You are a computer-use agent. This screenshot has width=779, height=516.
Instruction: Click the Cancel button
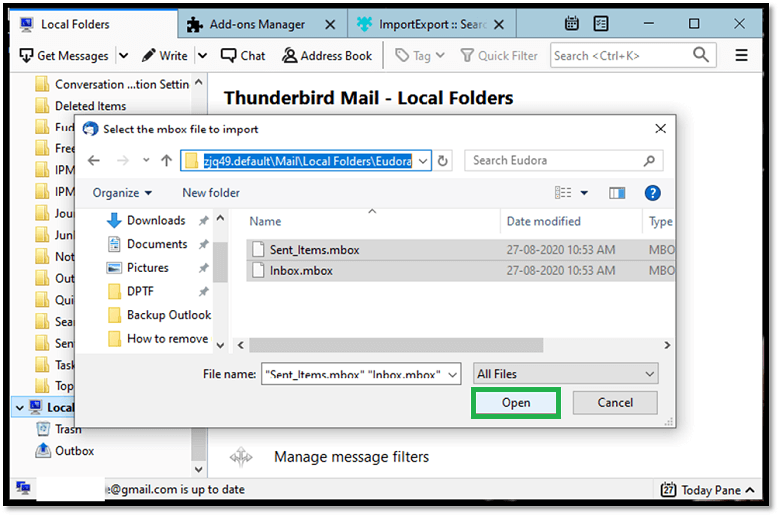point(615,403)
